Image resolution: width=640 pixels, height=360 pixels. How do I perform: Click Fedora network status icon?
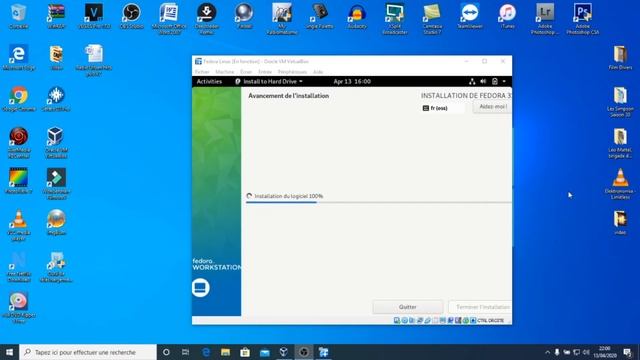coord(472,82)
